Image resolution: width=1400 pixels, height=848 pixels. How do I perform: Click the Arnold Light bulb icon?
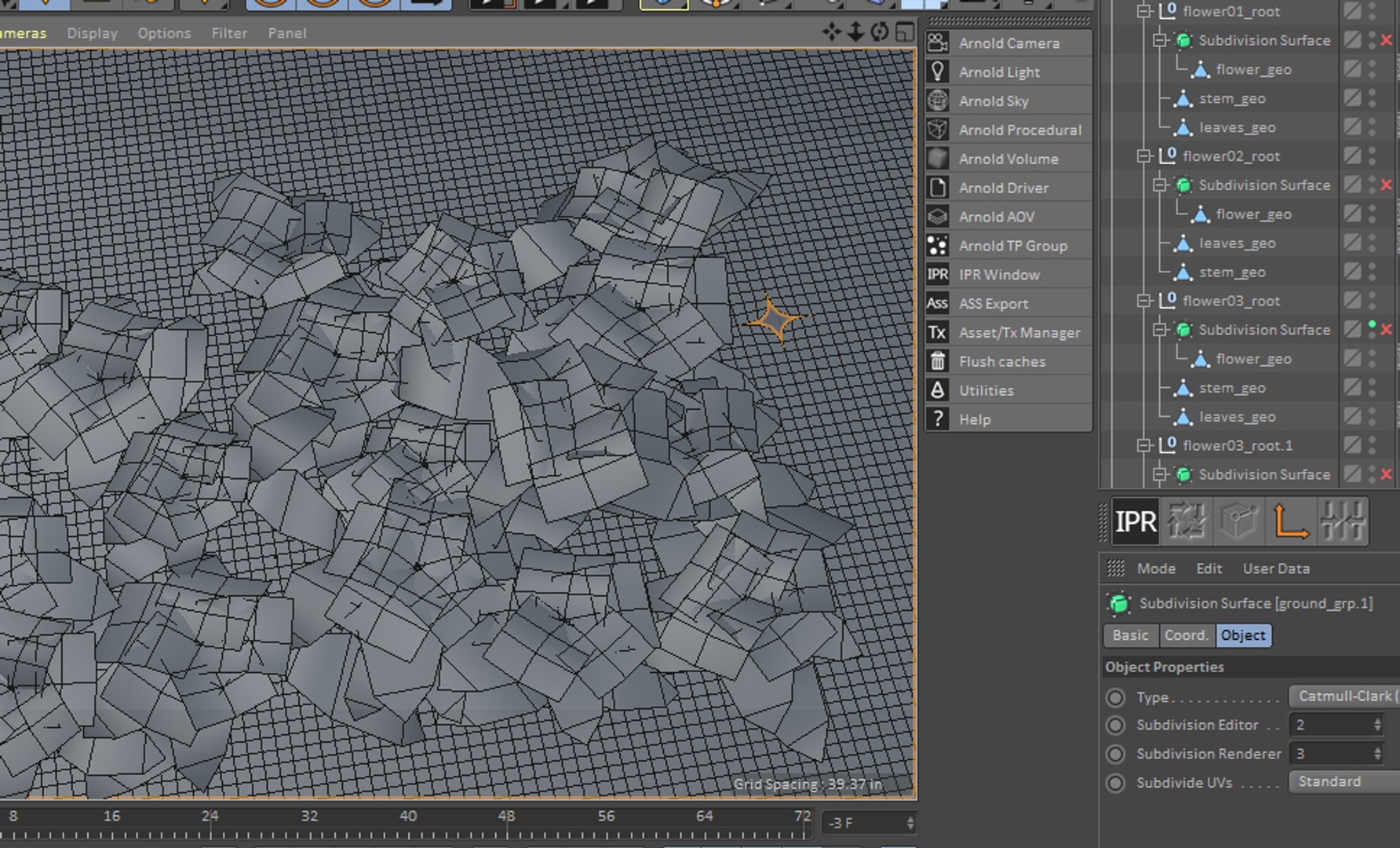pyautogui.click(x=938, y=72)
